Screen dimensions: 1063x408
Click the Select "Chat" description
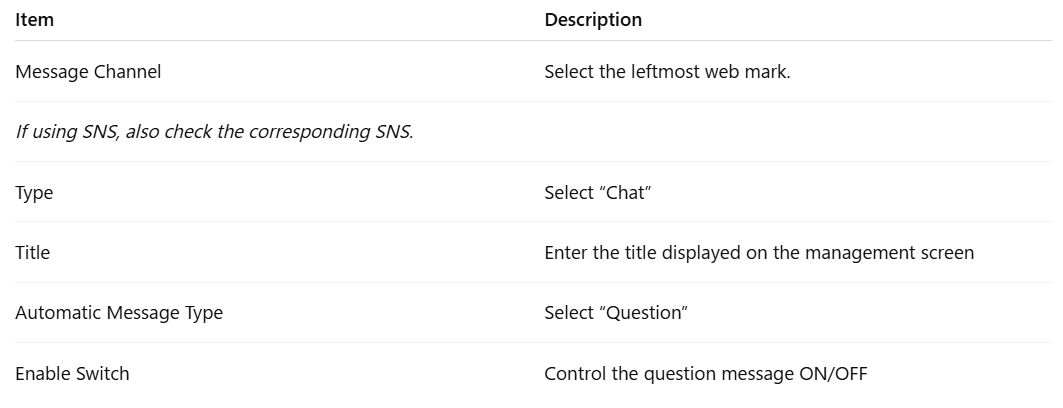[x=597, y=192]
